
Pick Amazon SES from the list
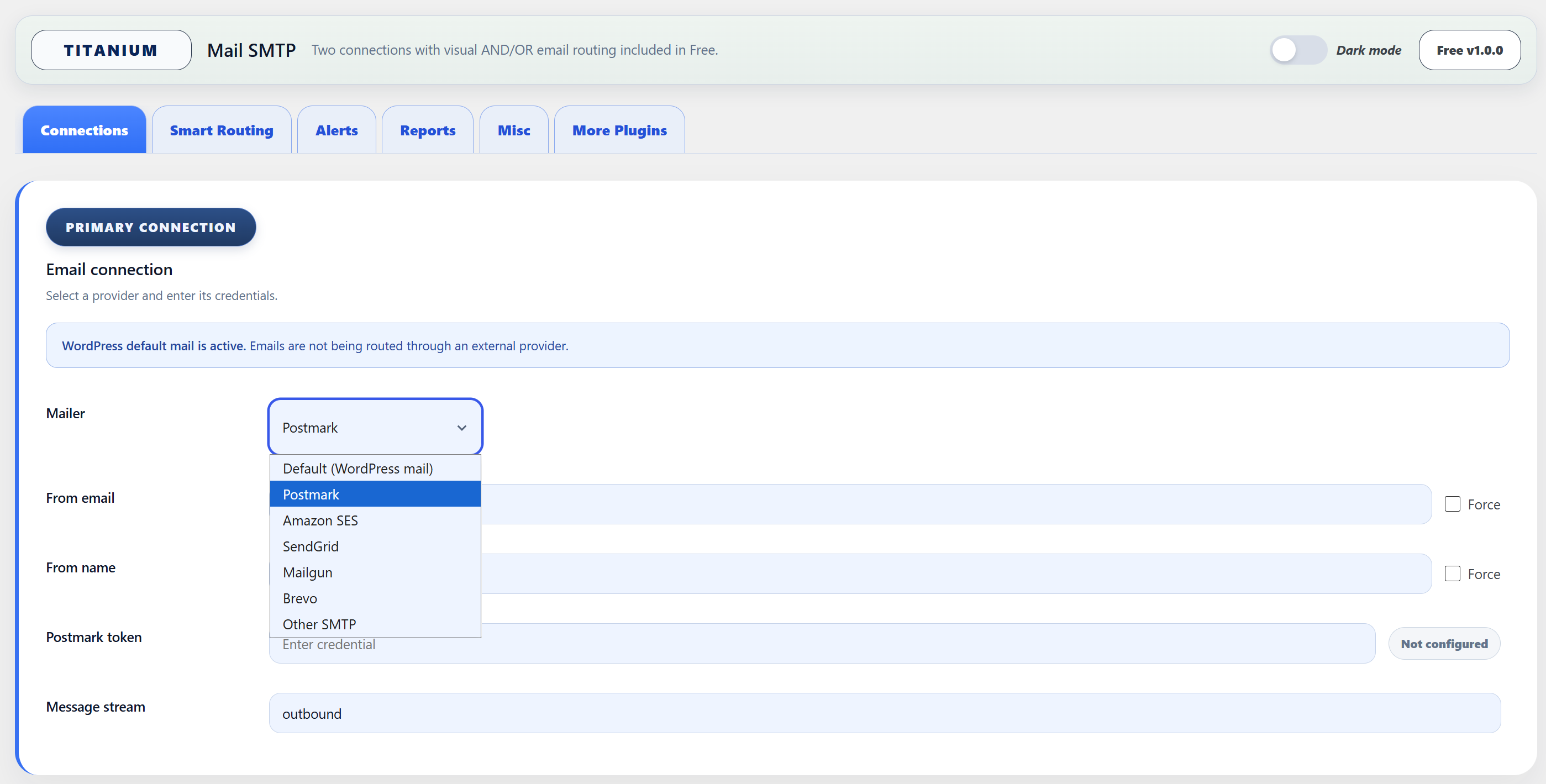coord(375,520)
